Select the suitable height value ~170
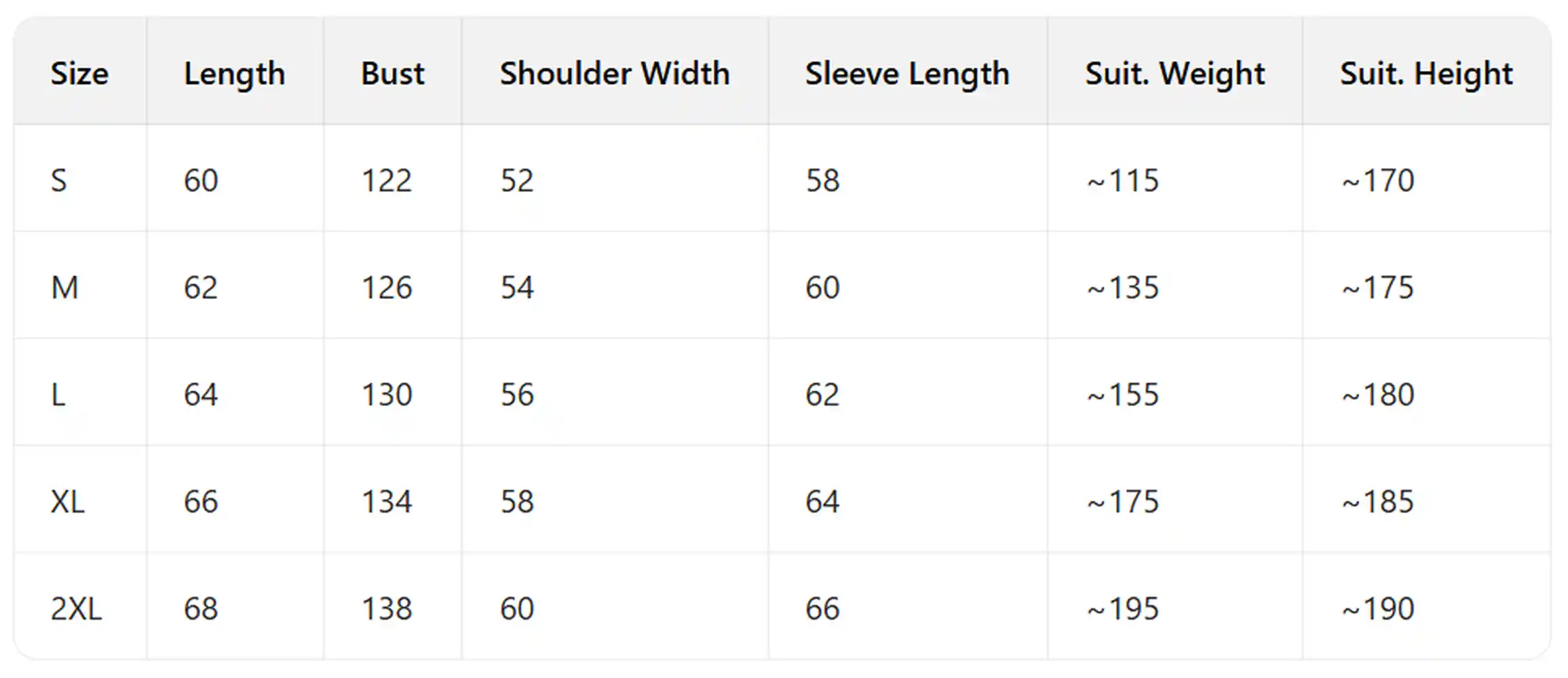This screenshot has width=1568, height=678. 1377,180
